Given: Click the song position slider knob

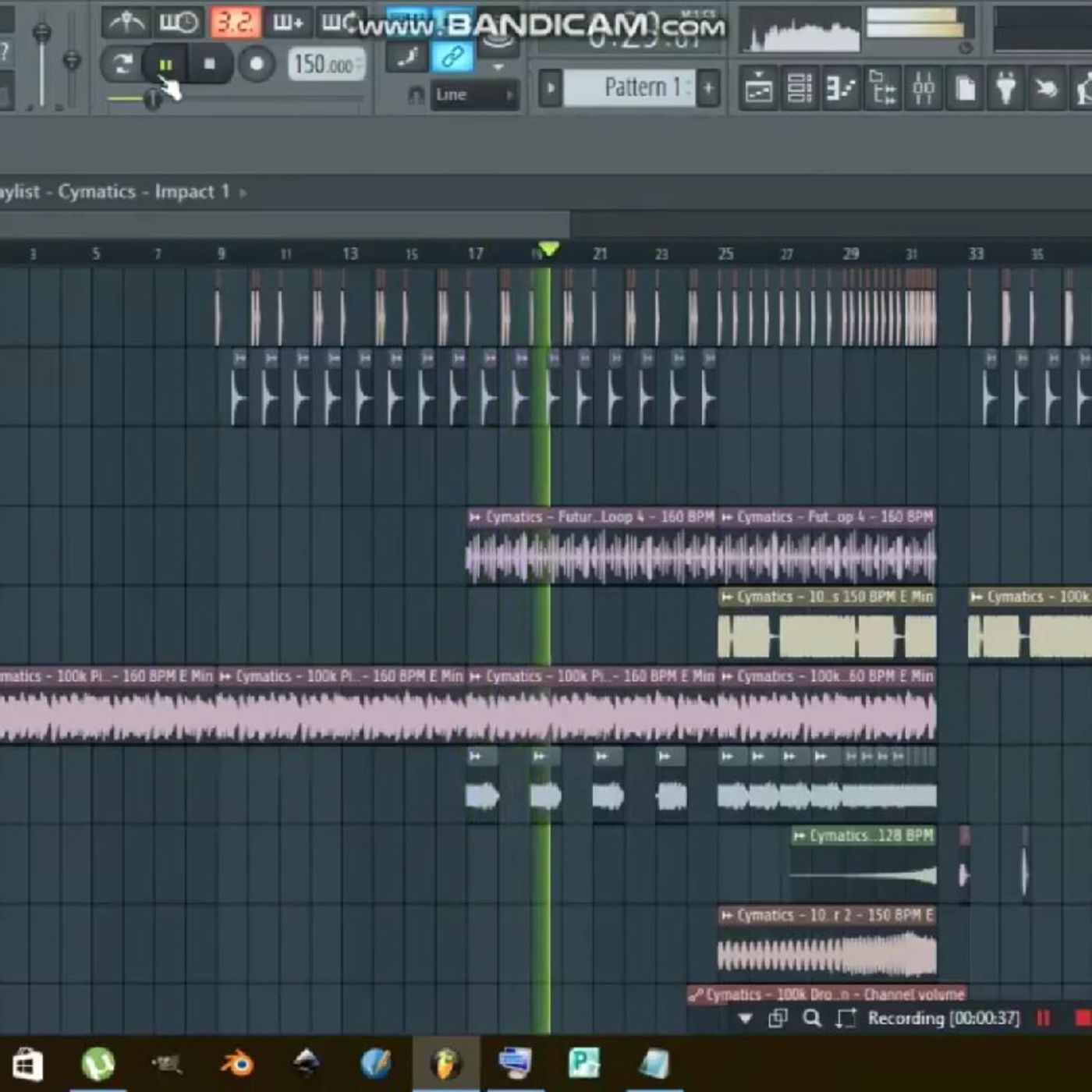Looking at the screenshot, I should (x=153, y=99).
